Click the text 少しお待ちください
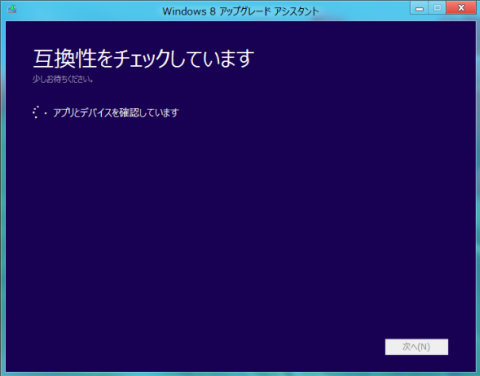Image resolution: width=480 pixels, height=376 pixels. [63, 79]
